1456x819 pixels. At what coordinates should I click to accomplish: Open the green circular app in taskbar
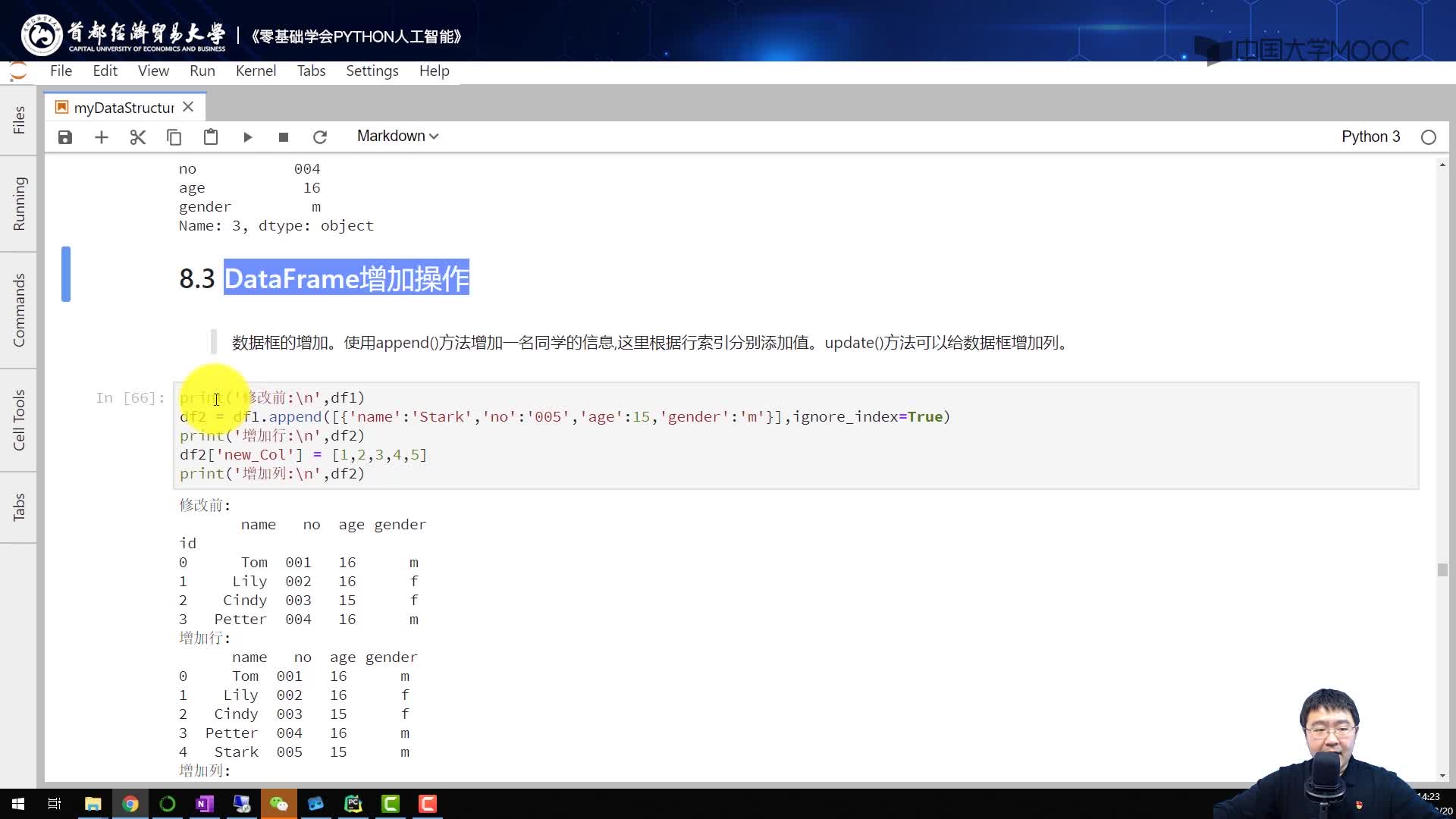coord(168,804)
